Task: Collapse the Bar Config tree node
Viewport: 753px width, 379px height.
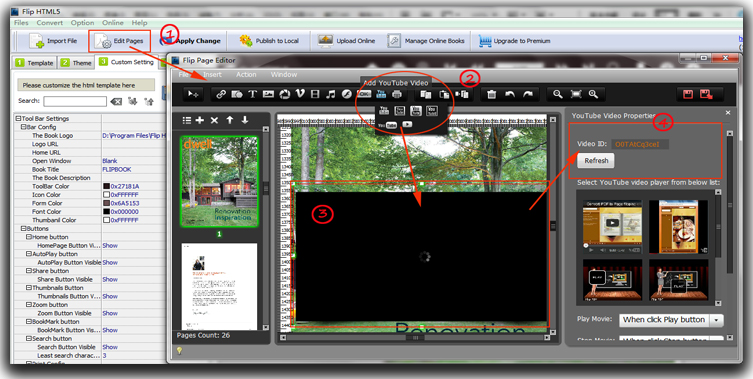Action: (23, 127)
